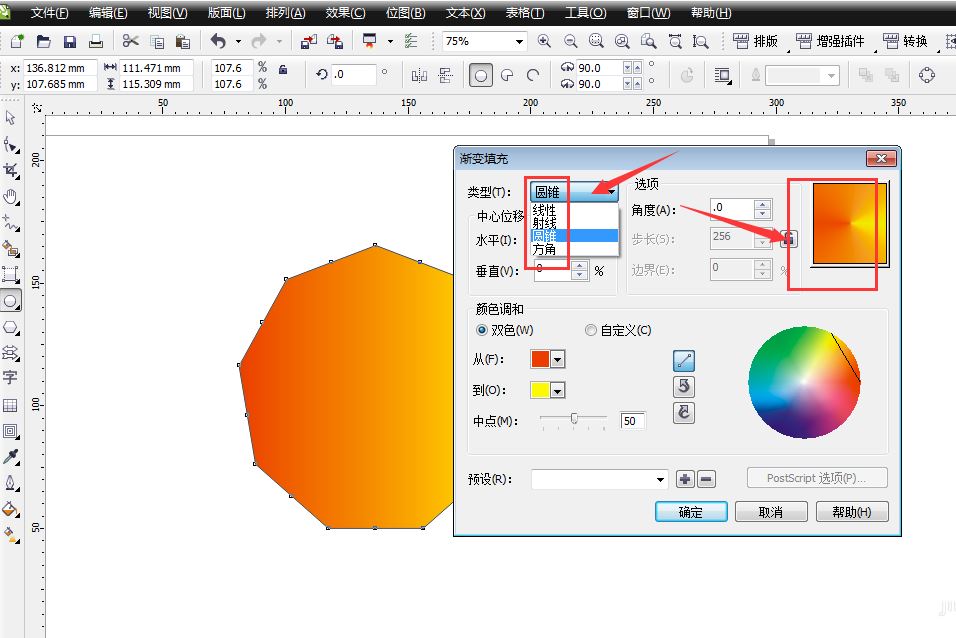Click the counterclockwise blend direction icon
Screen dimensions: 956x638
(683, 388)
